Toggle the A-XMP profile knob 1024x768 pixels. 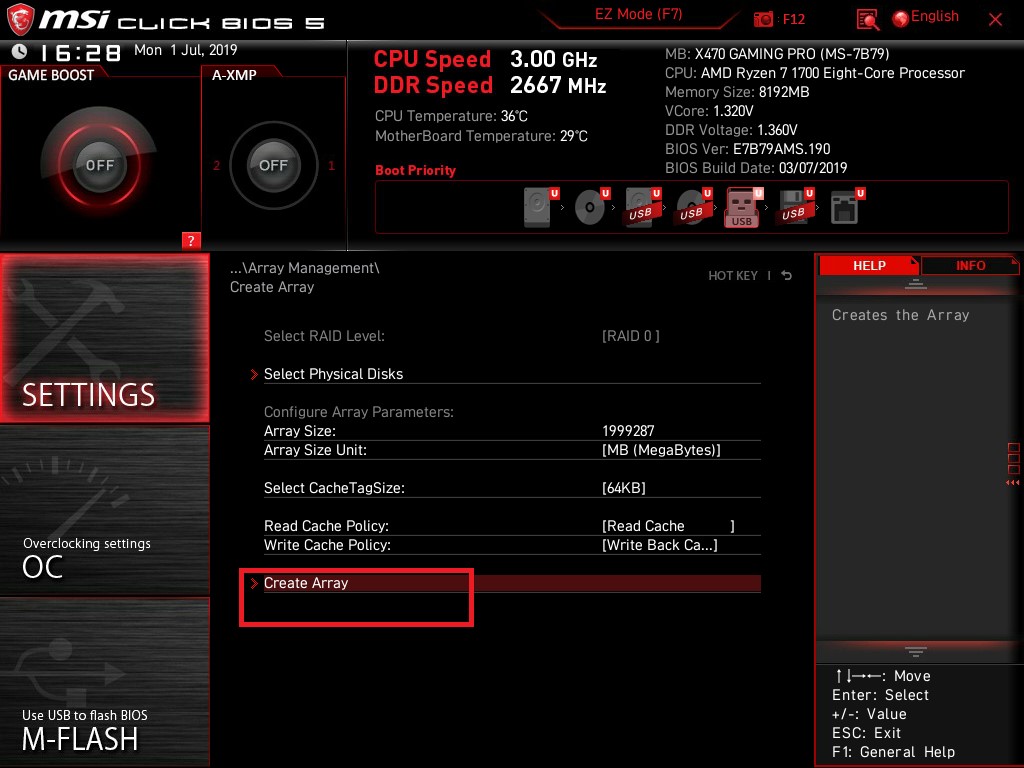pyautogui.click(x=273, y=166)
